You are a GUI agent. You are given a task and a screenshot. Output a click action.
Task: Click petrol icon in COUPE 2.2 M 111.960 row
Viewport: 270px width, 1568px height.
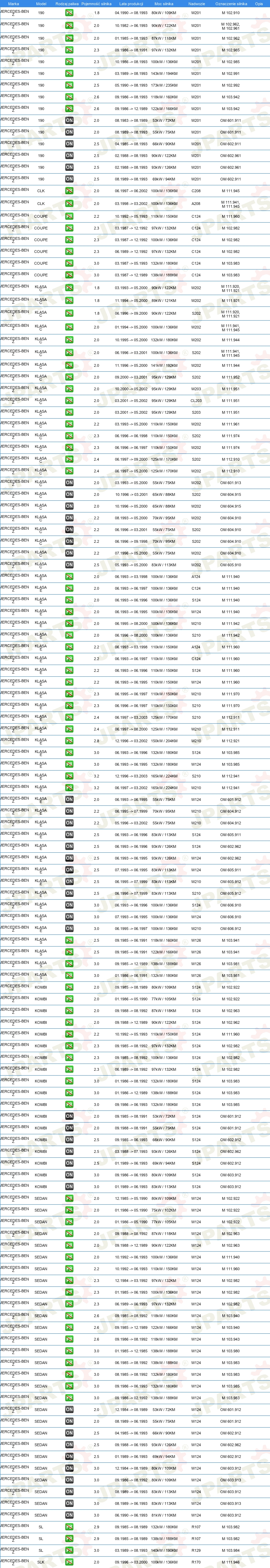click(69, 217)
